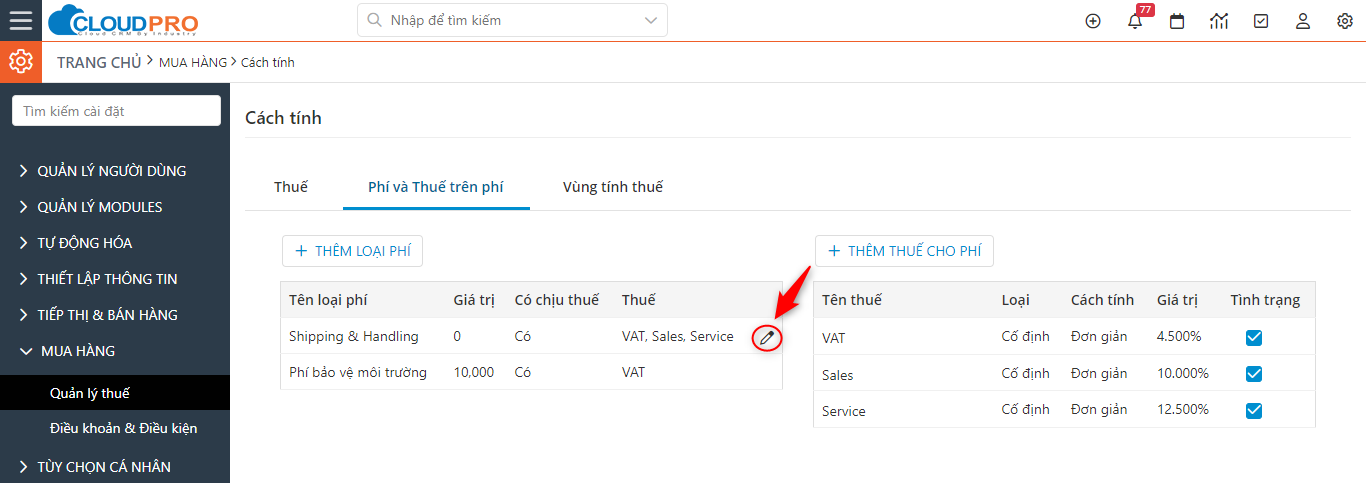The height and width of the screenshot is (483, 1366).
Task: Open the tasks checklist icon
Action: tap(1261, 21)
